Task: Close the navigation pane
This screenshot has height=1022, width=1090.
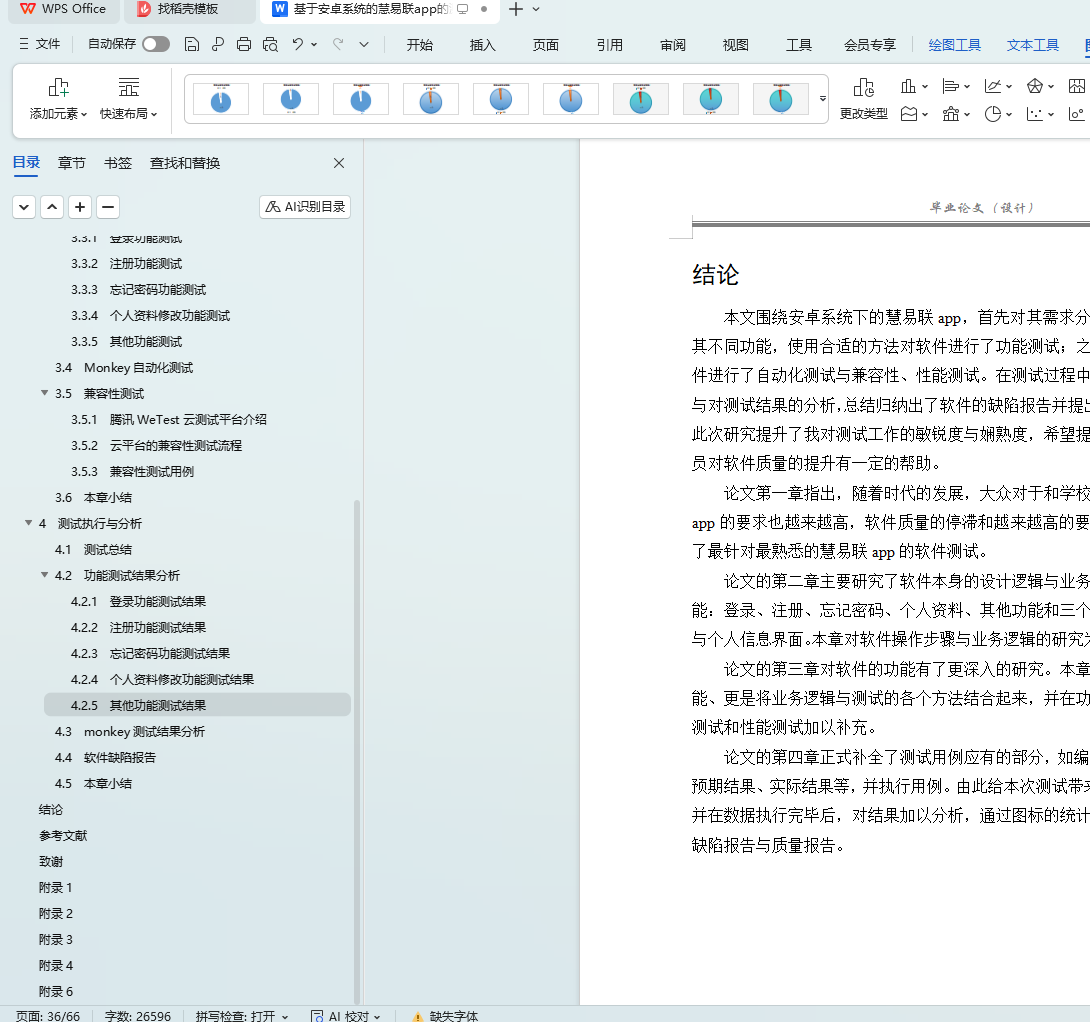Action: click(x=339, y=163)
